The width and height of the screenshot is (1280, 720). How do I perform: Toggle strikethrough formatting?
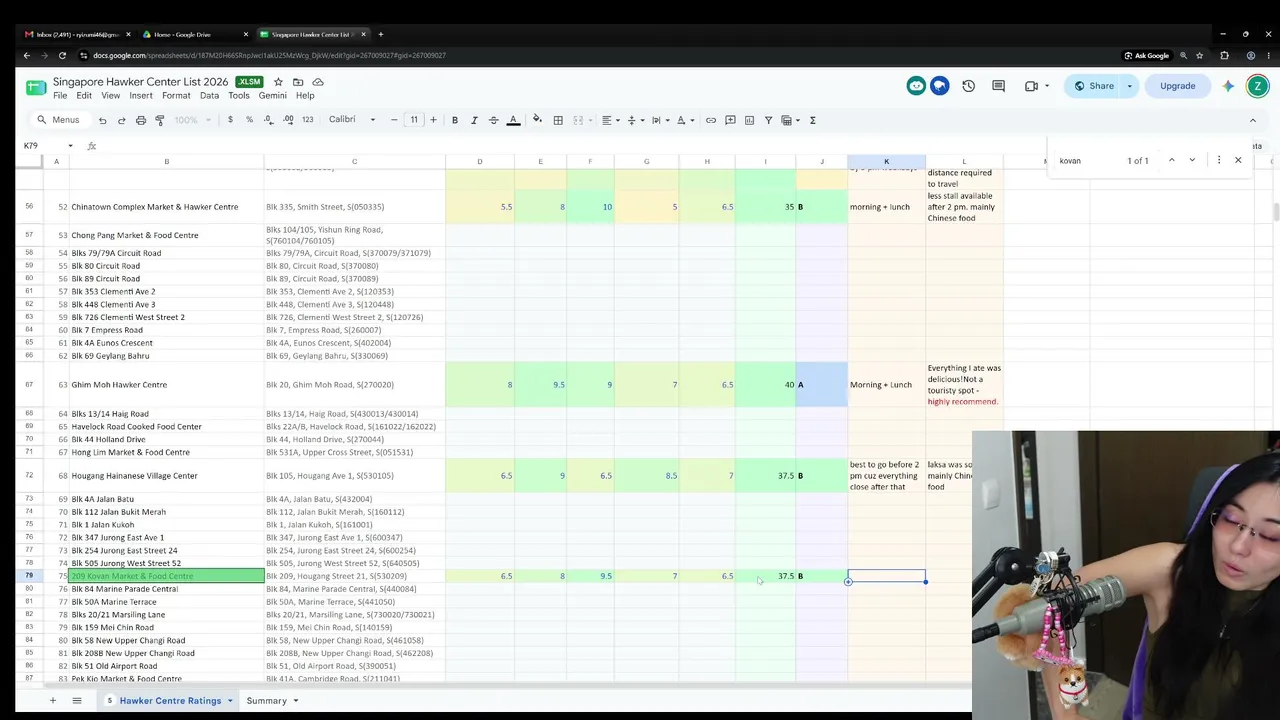point(493,120)
